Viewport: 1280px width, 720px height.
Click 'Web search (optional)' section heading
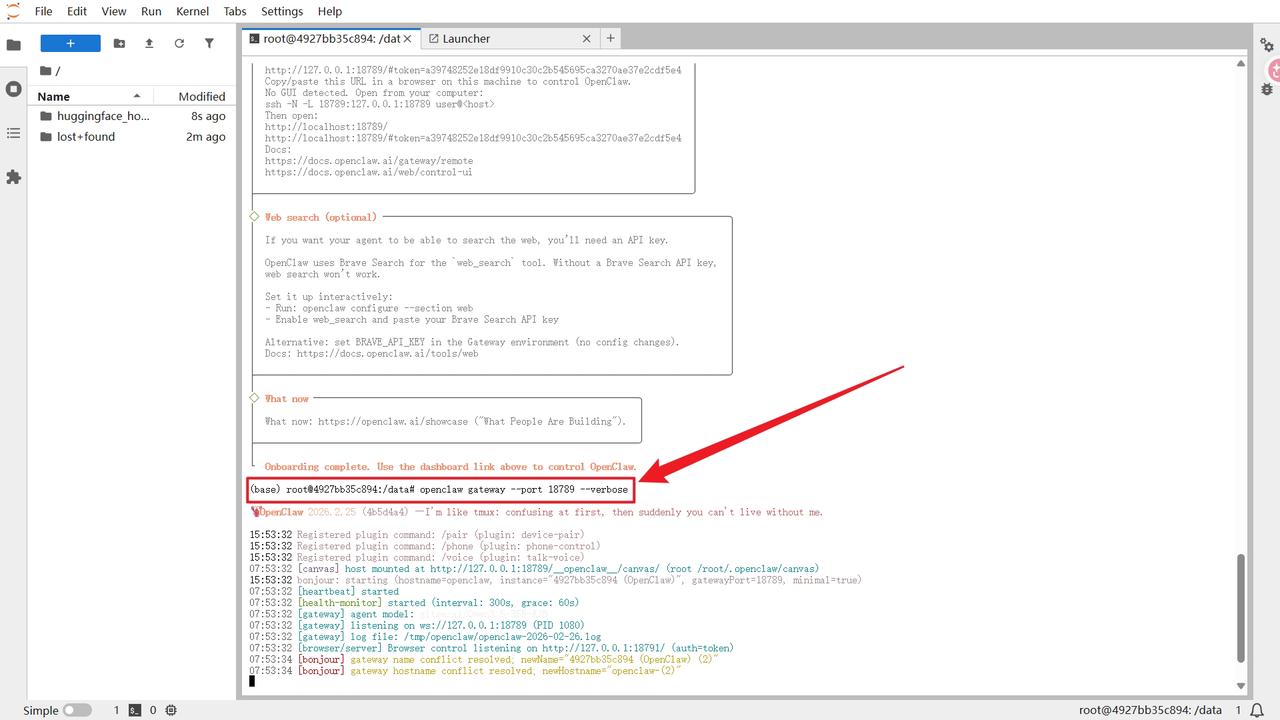coord(320,217)
